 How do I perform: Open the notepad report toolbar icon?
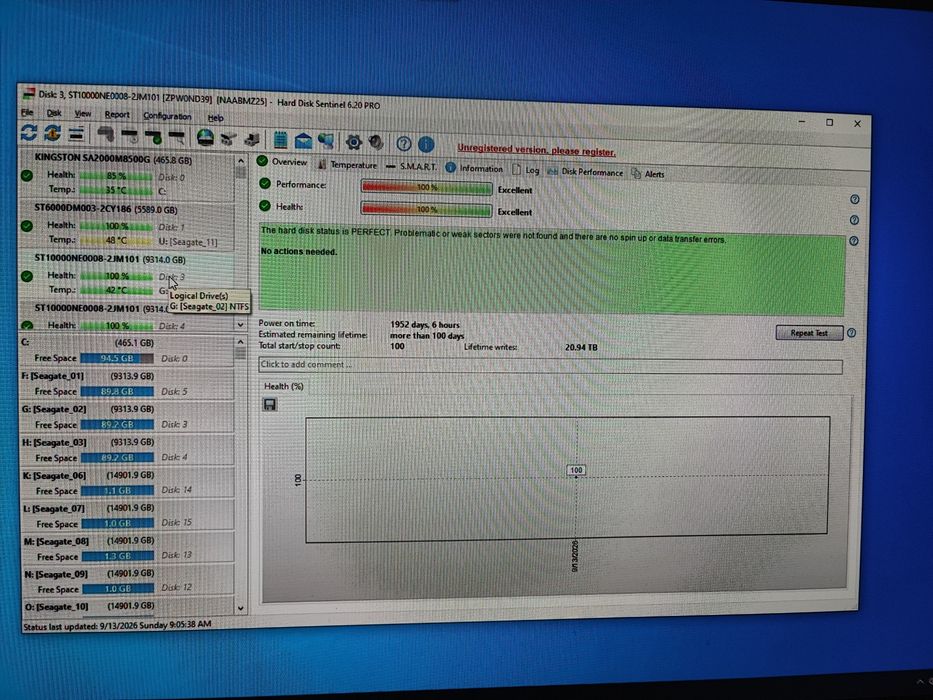pos(280,140)
